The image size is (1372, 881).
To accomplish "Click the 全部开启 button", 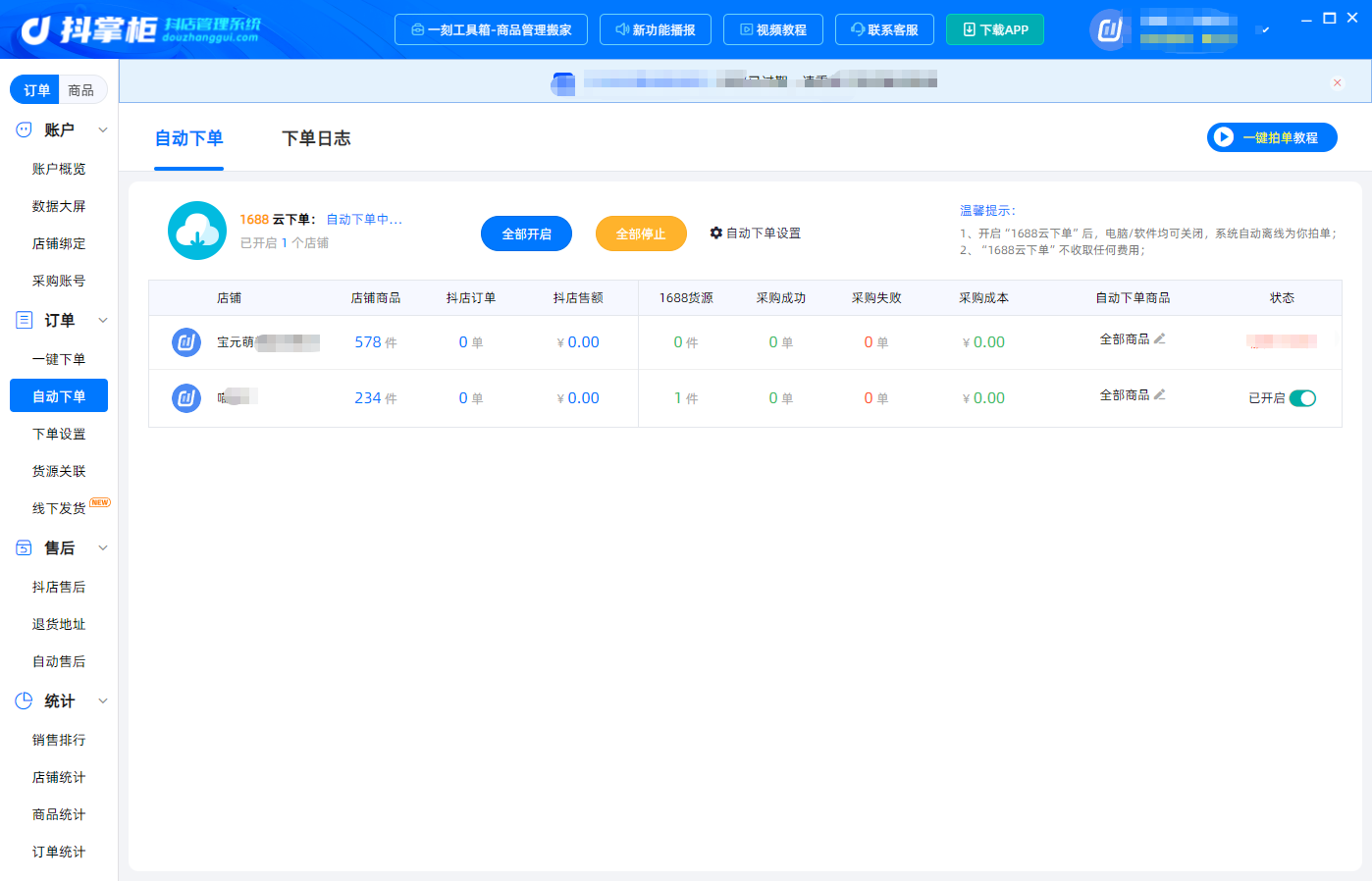I will (526, 233).
